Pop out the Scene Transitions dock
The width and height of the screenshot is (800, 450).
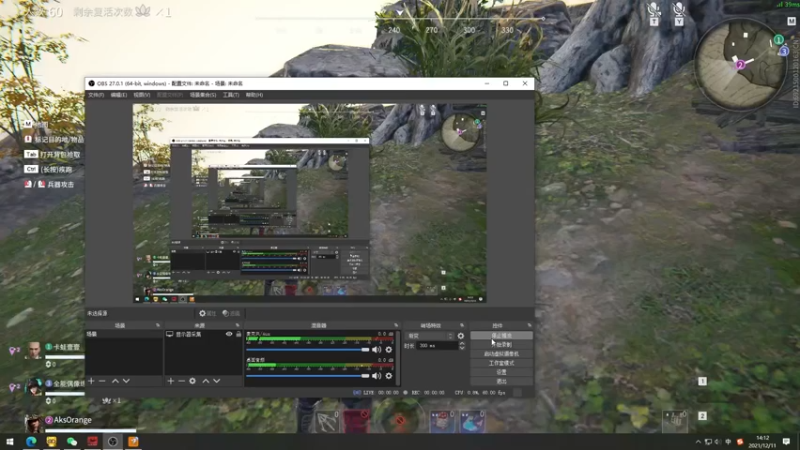click(462, 325)
